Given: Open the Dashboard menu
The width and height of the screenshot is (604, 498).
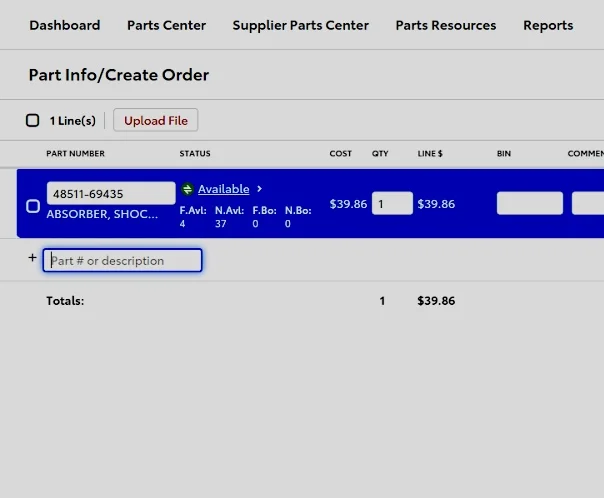Looking at the screenshot, I should point(64,25).
